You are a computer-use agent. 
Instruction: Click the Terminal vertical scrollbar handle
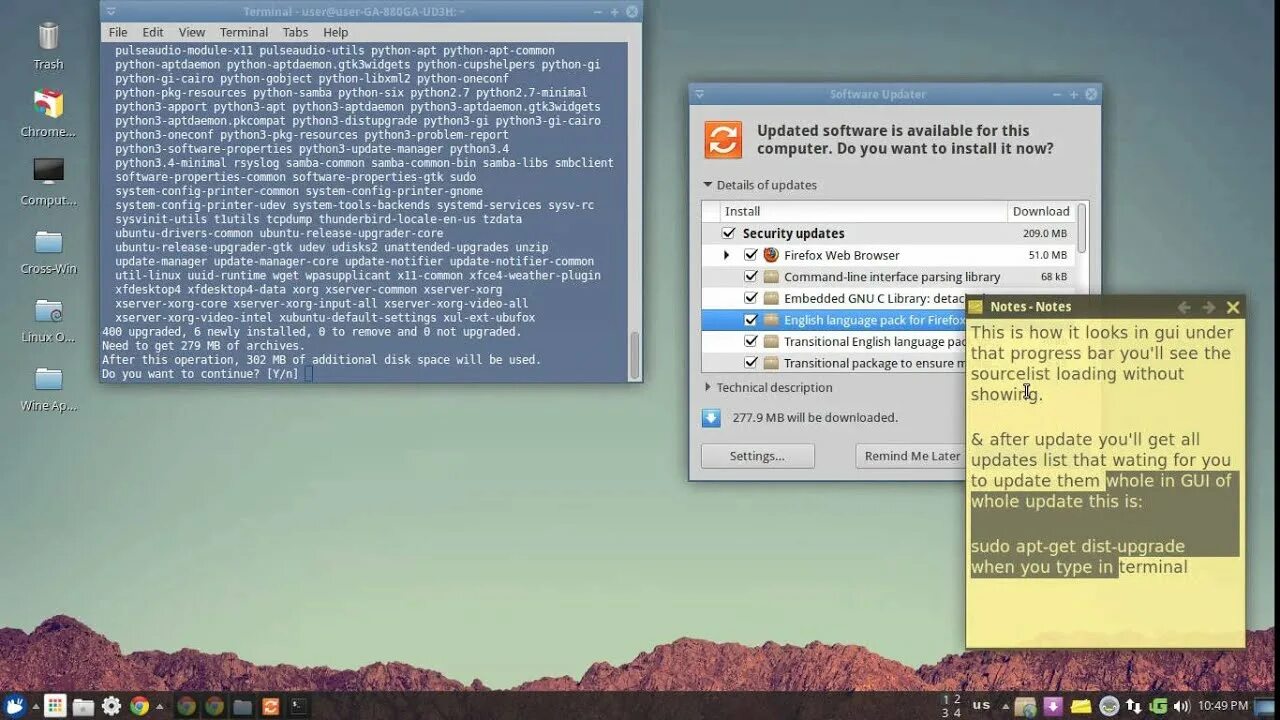(x=634, y=355)
